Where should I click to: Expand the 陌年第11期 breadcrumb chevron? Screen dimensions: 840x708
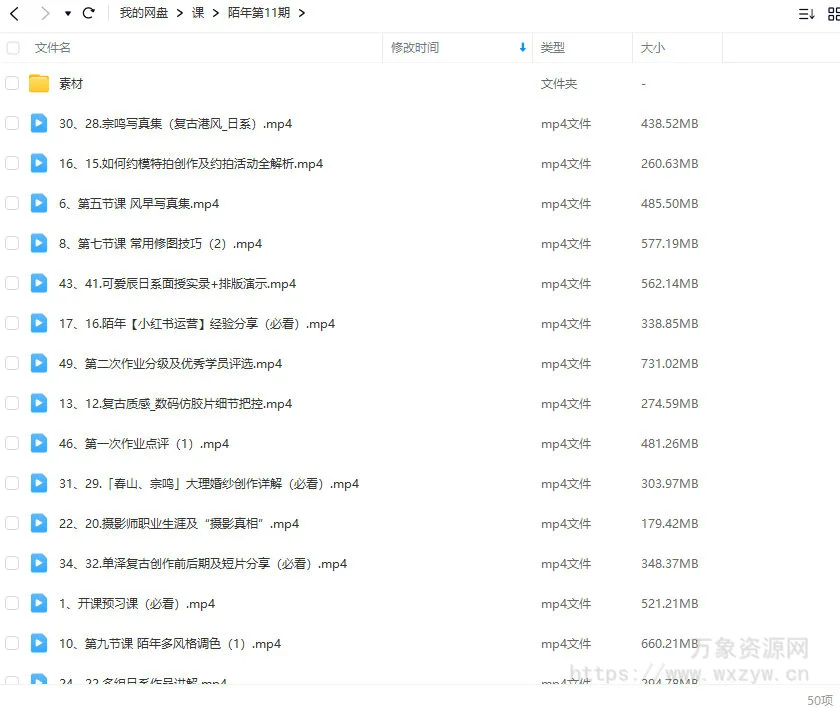(302, 14)
